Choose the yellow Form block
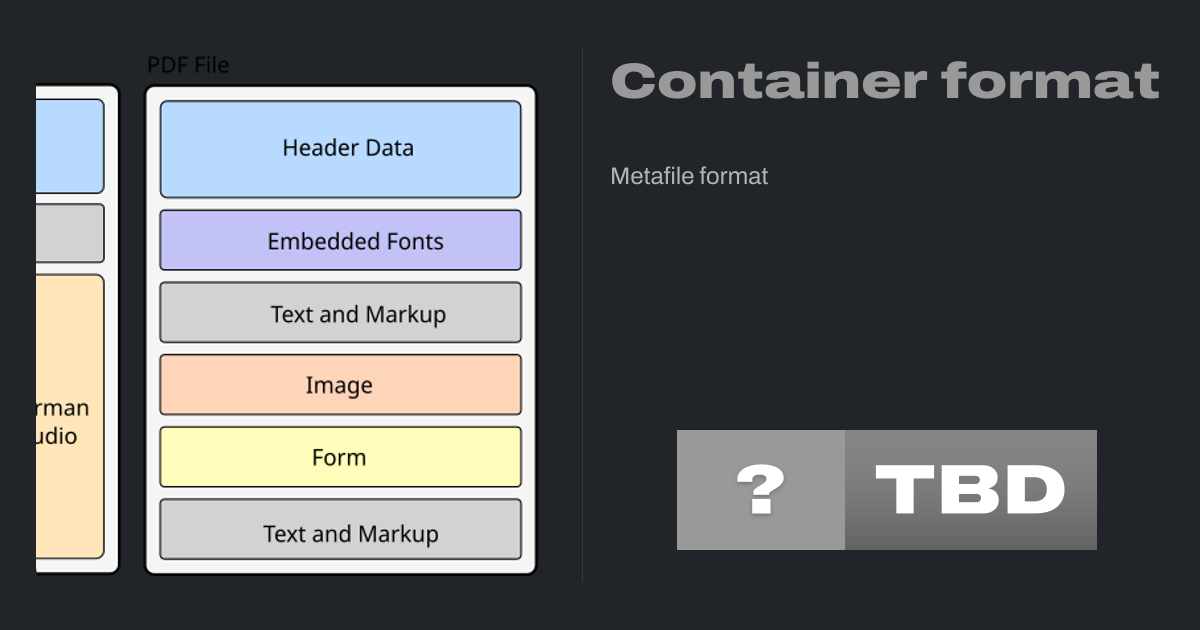This screenshot has height=630, width=1200. coord(340,457)
